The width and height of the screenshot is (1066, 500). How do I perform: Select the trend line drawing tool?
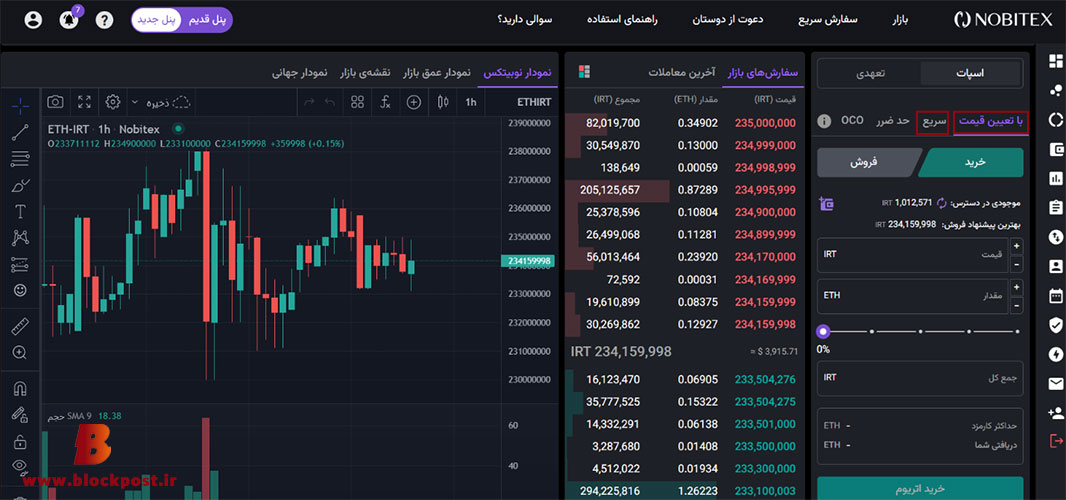pyautogui.click(x=20, y=132)
